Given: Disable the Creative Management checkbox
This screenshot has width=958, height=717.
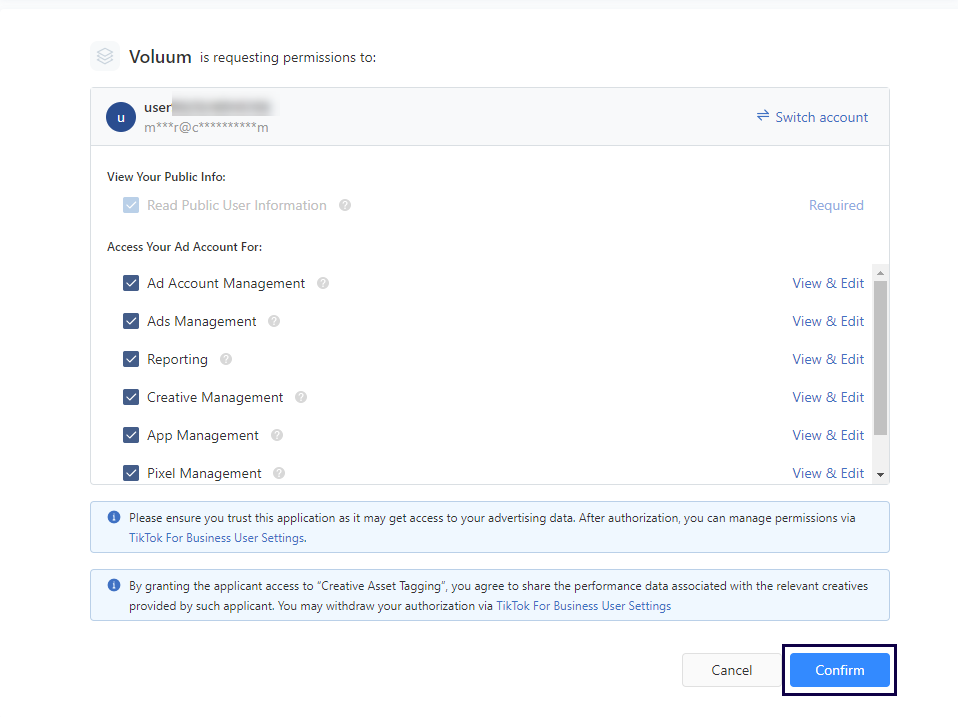Looking at the screenshot, I should click(131, 397).
